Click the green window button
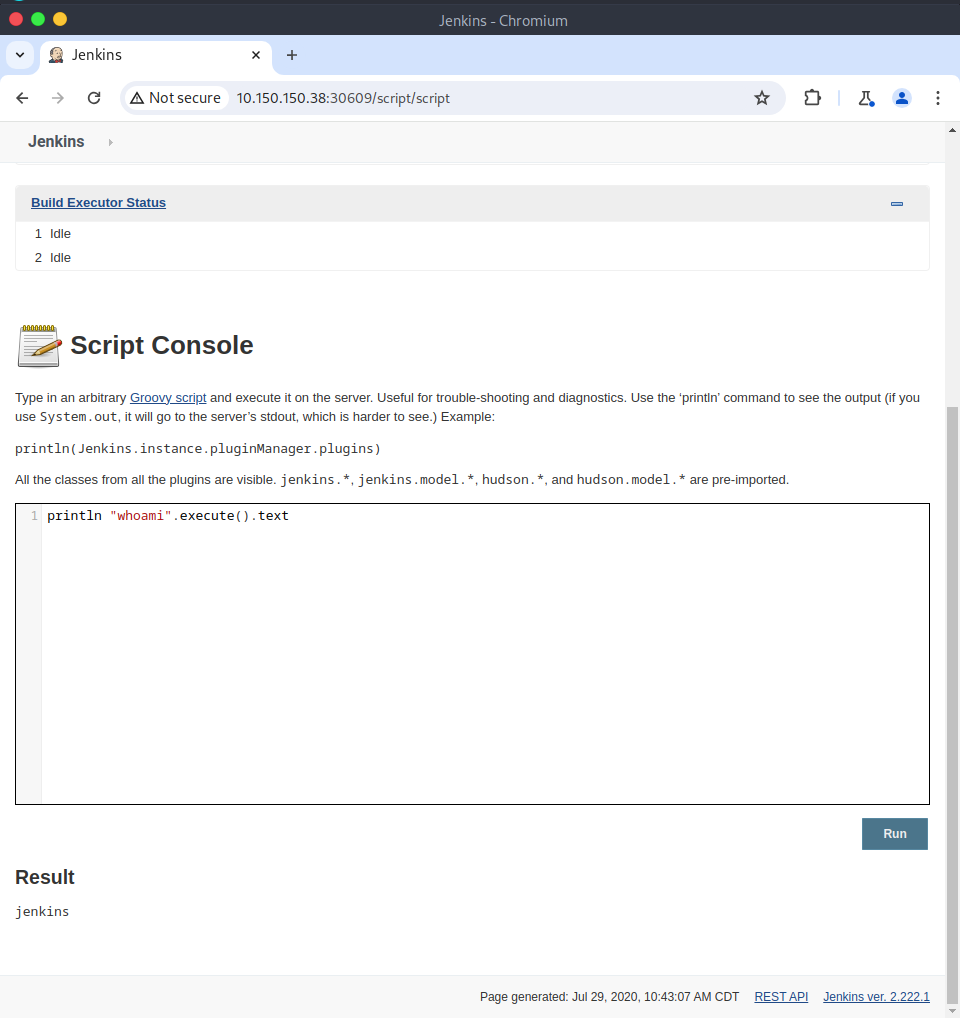960x1018 pixels. click(x=38, y=19)
